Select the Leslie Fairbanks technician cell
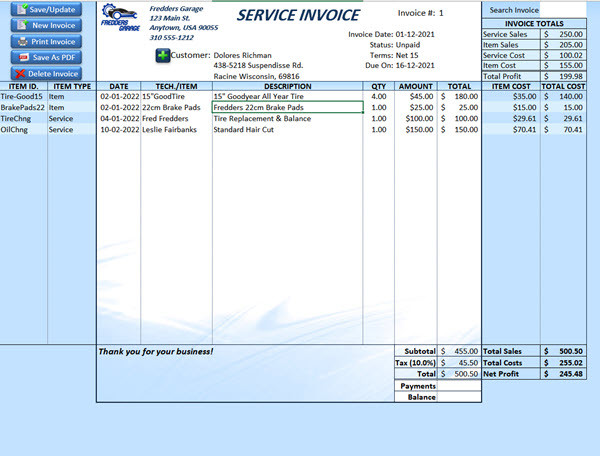 coord(176,129)
